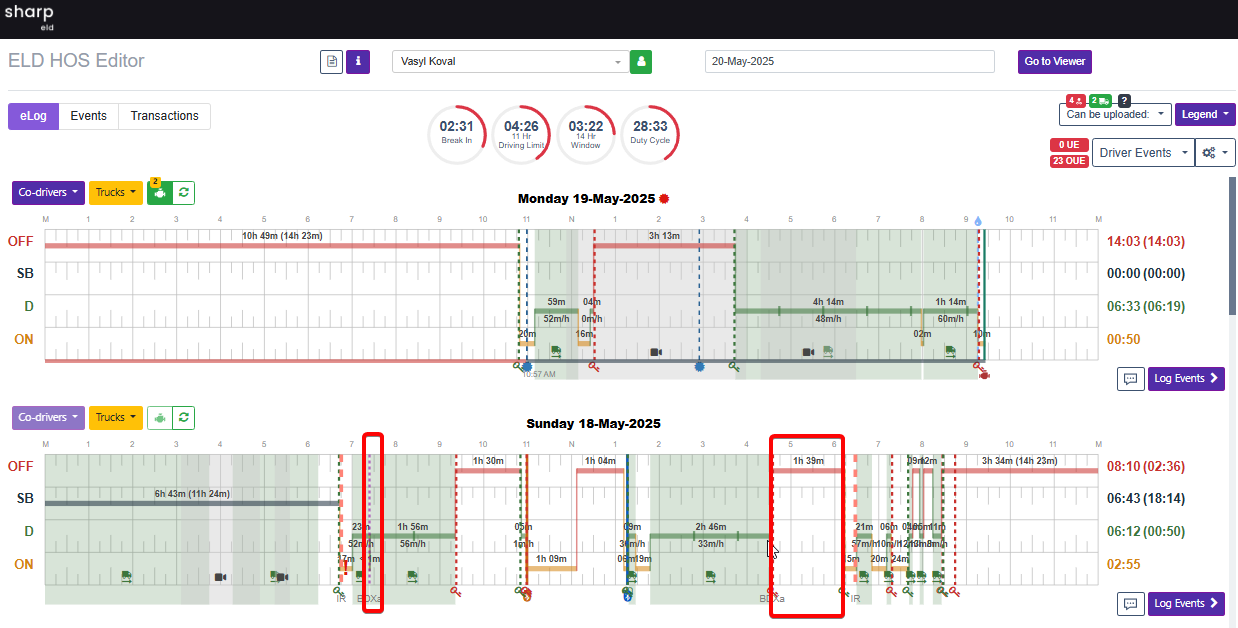Click the 6h 43m sleeper berth segment Sunday
Viewport: 1238px width, 628px height.
click(193, 502)
